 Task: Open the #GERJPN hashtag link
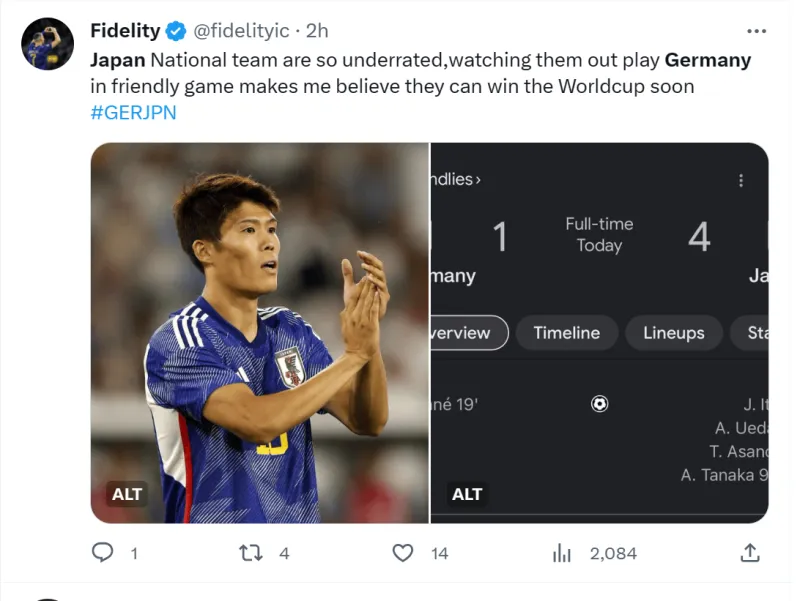(134, 112)
